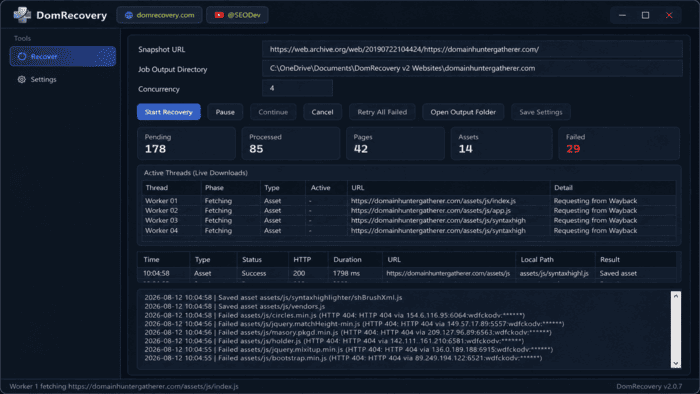Click the Result column header

pyautogui.click(x=636, y=260)
